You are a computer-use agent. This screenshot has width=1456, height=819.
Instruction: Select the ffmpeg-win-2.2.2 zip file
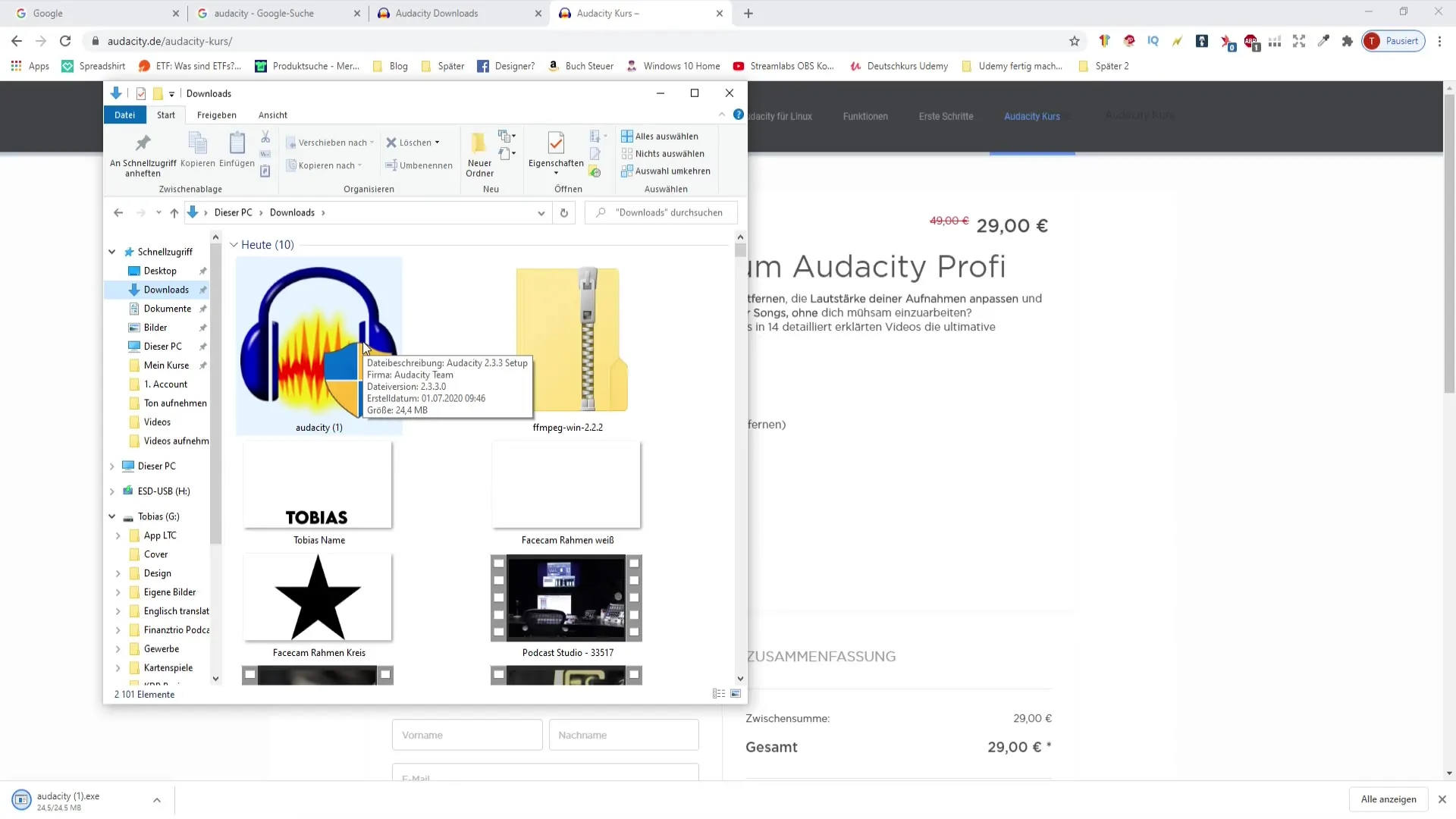click(x=568, y=346)
